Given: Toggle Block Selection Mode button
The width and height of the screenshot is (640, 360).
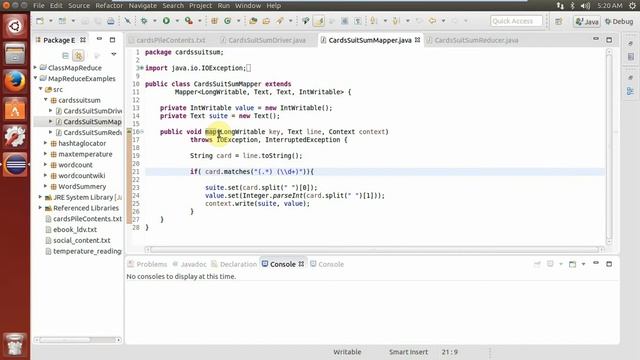Looking at the screenshot, I should click(344, 21).
